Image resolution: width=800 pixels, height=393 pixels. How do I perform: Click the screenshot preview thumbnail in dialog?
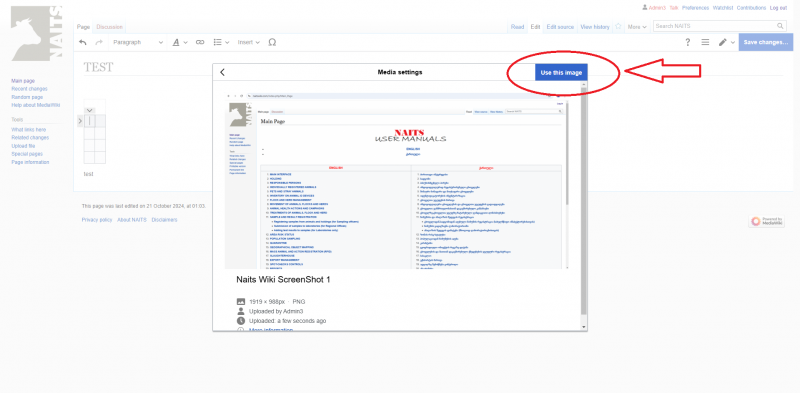pyautogui.click(x=397, y=180)
